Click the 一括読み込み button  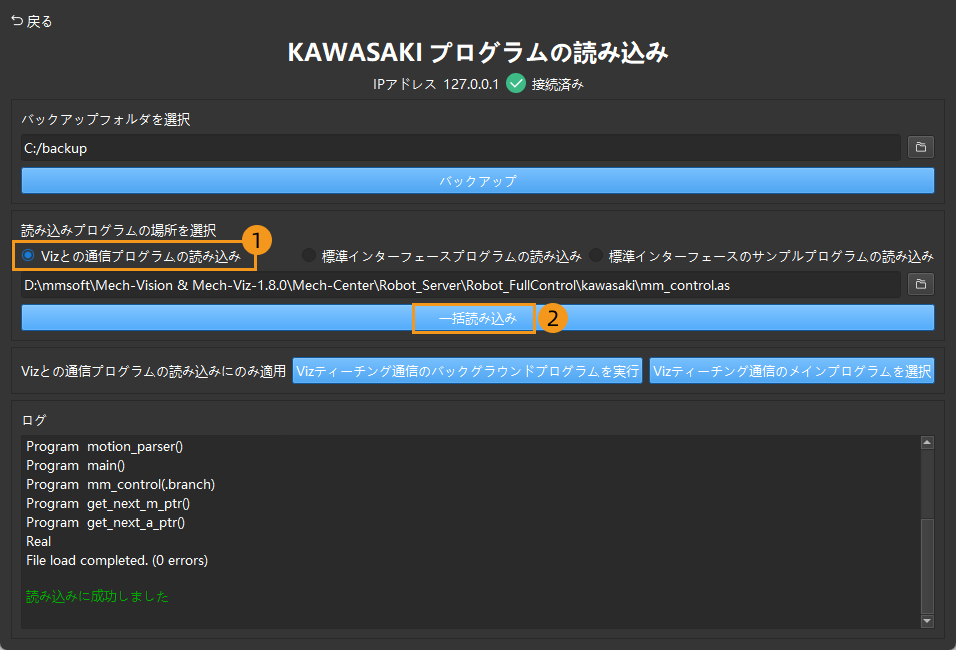pyautogui.click(x=477, y=318)
